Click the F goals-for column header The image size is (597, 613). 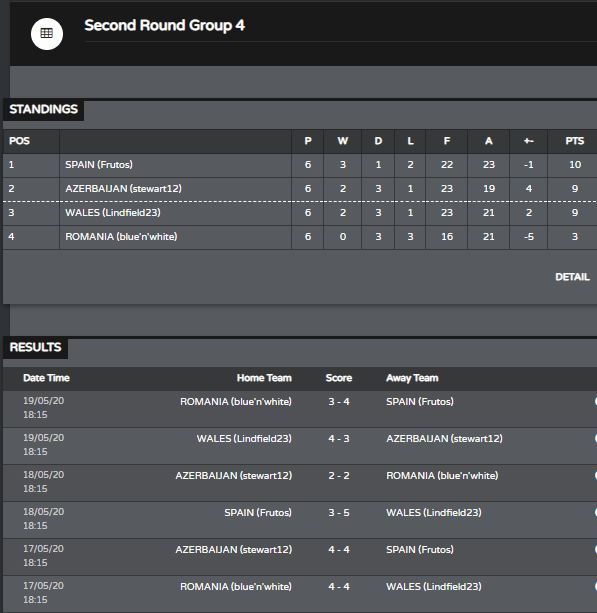click(x=446, y=141)
